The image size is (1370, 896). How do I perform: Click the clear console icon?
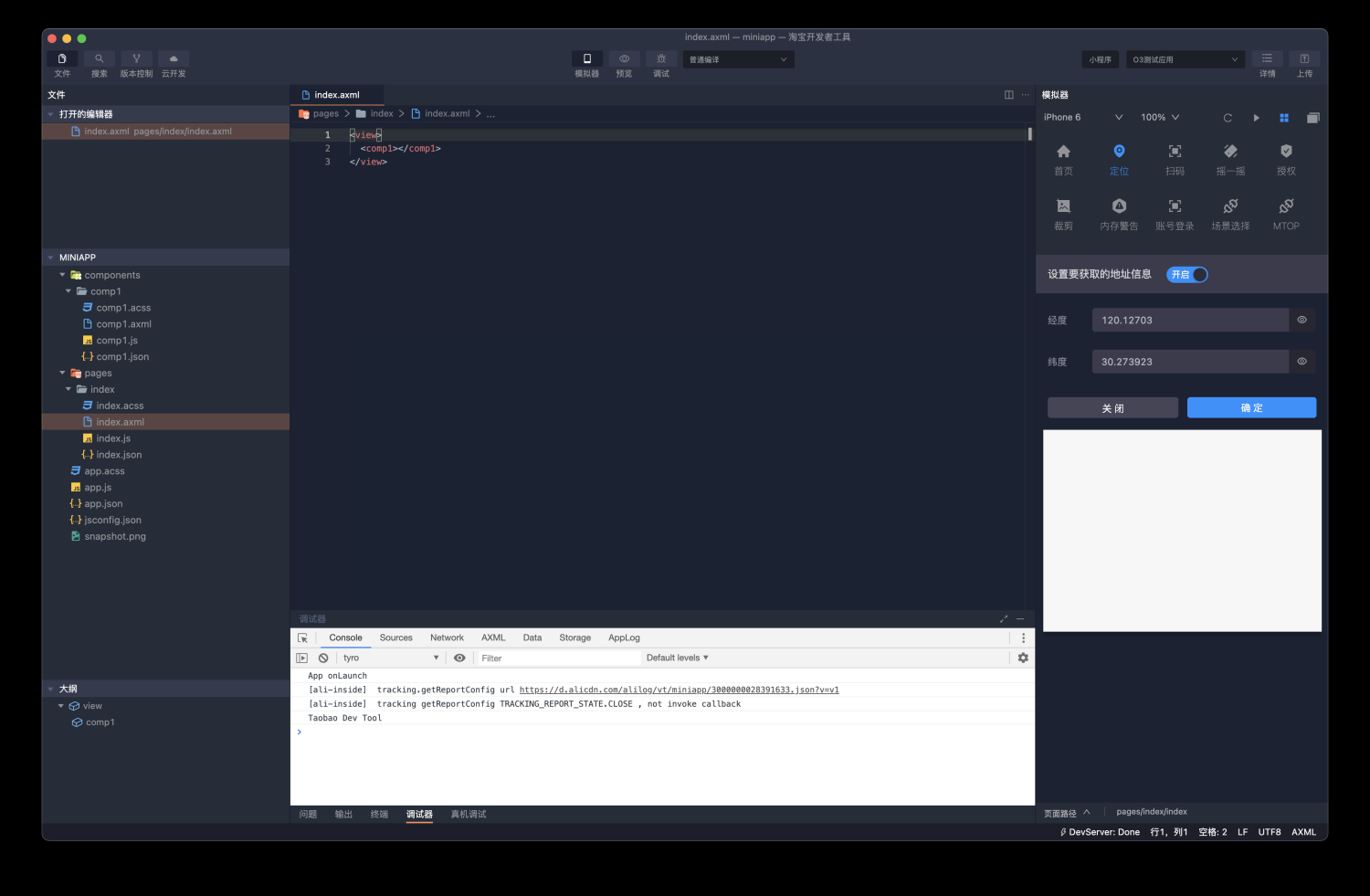(323, 658)
